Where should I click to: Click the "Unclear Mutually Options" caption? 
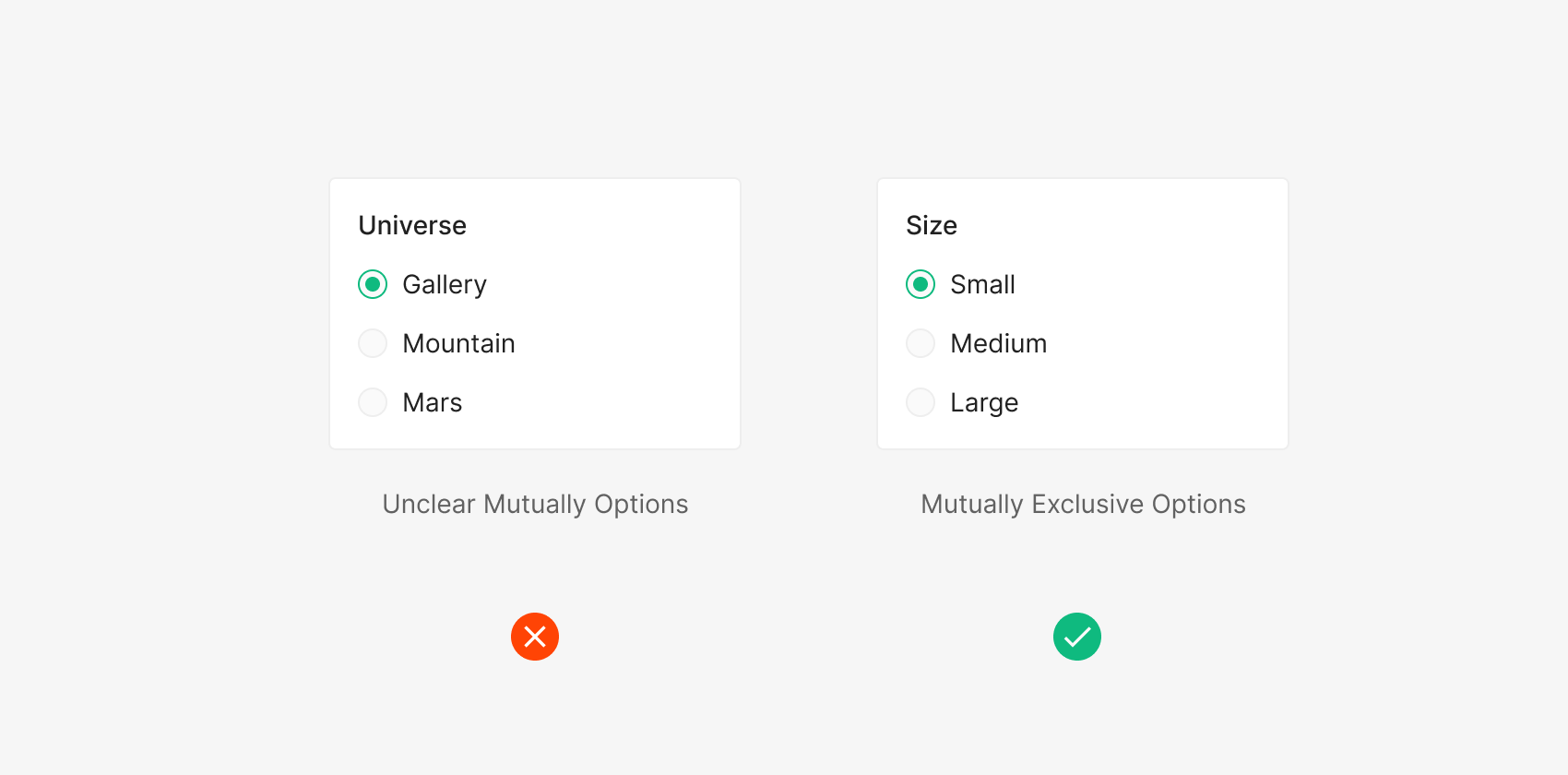coord(535,504)
